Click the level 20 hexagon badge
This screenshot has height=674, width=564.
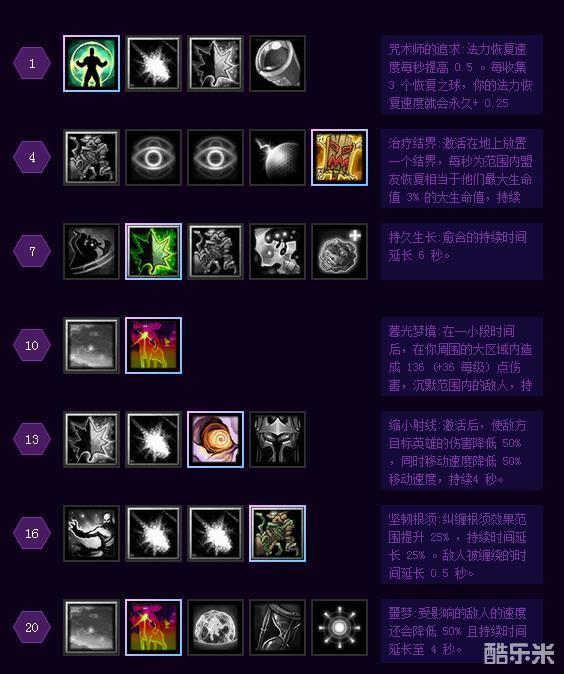coord(32,627)
